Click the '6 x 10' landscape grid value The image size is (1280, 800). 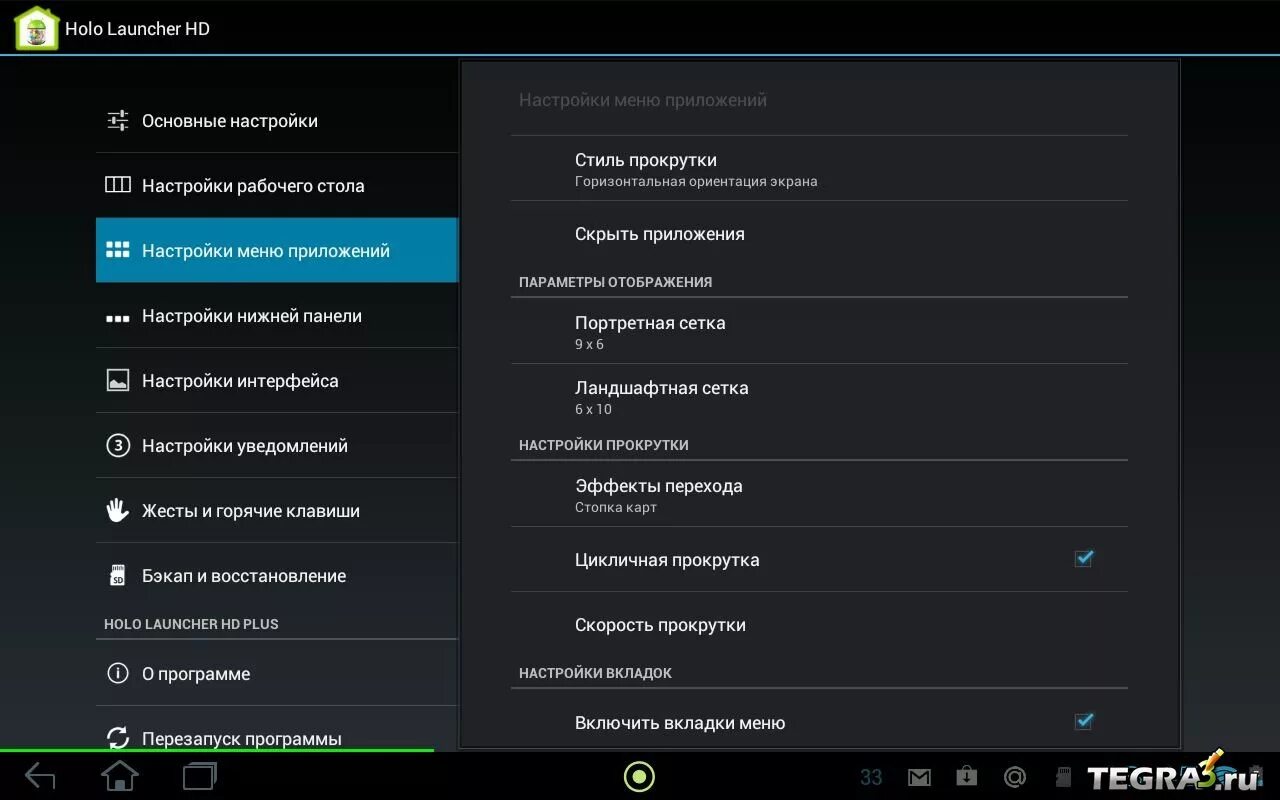pos(593,410)
